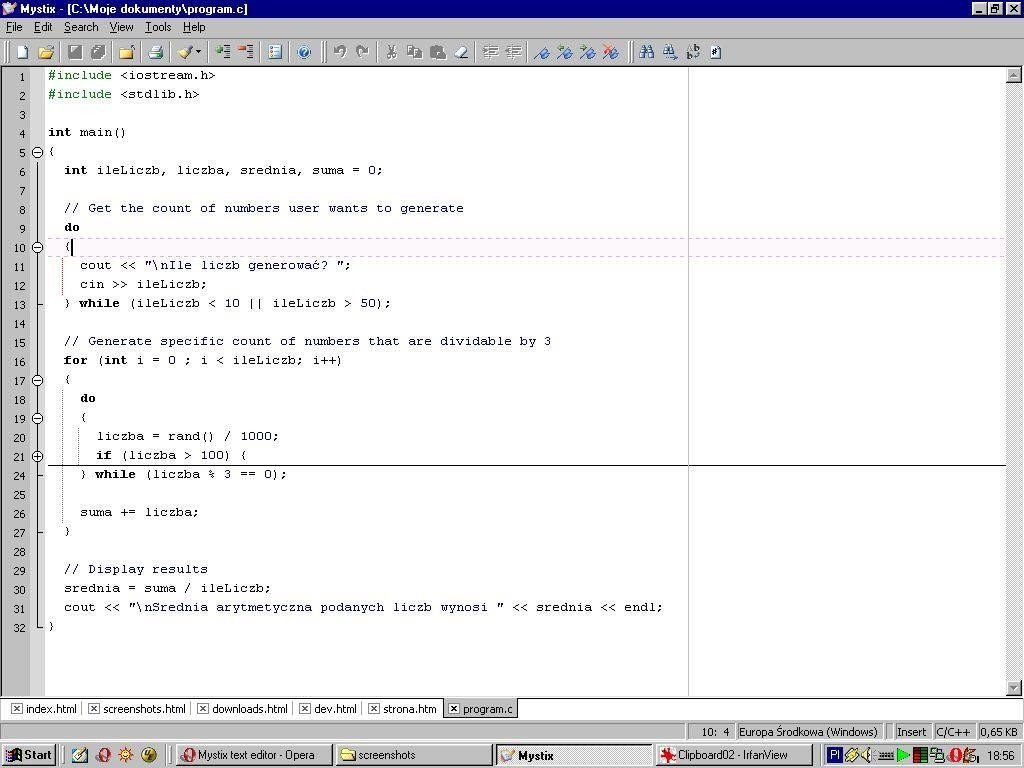
Task: Close the index.html tab
Action: 17,709
